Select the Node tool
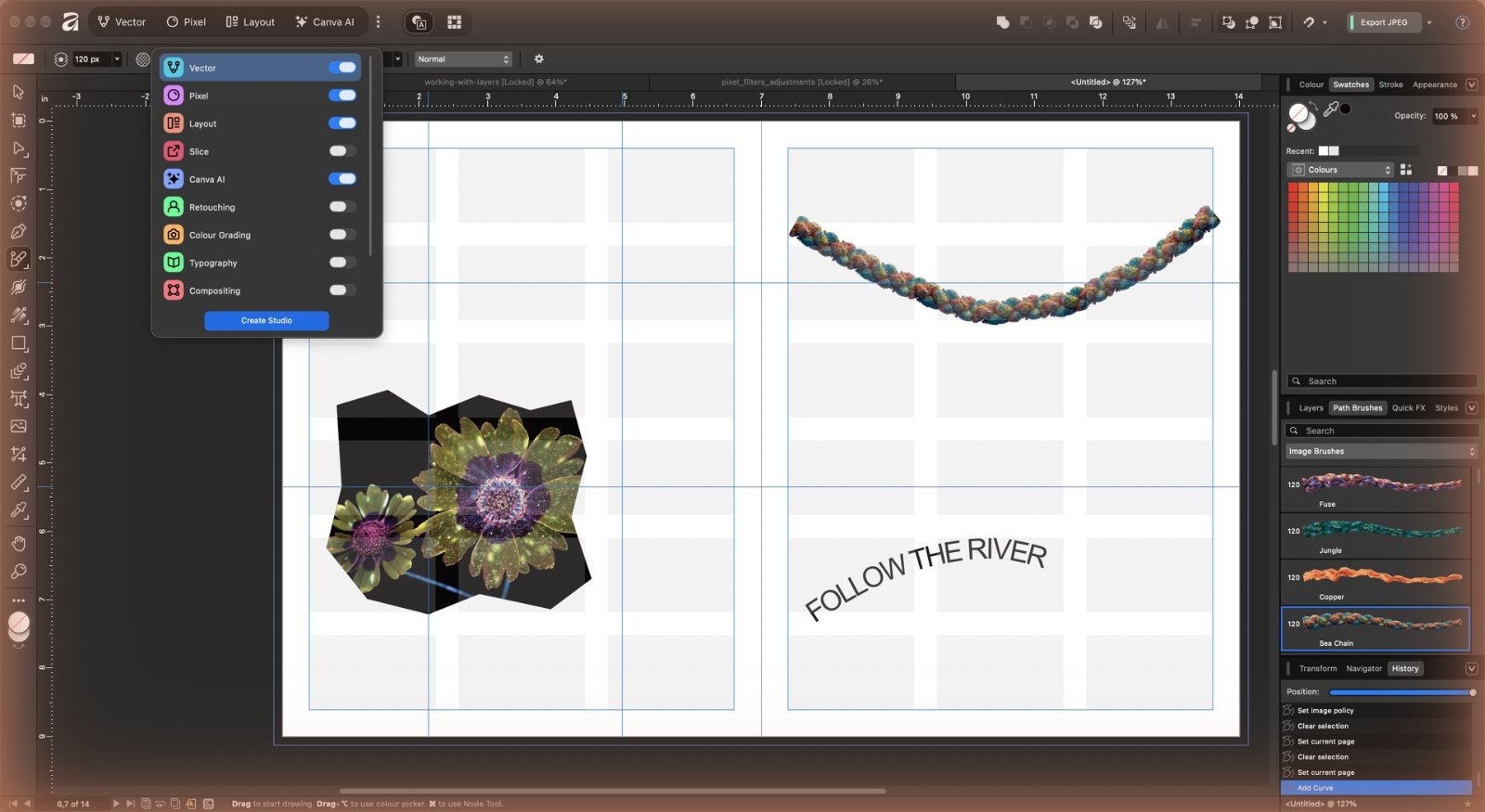The image size is (1485, 812). 19,148
